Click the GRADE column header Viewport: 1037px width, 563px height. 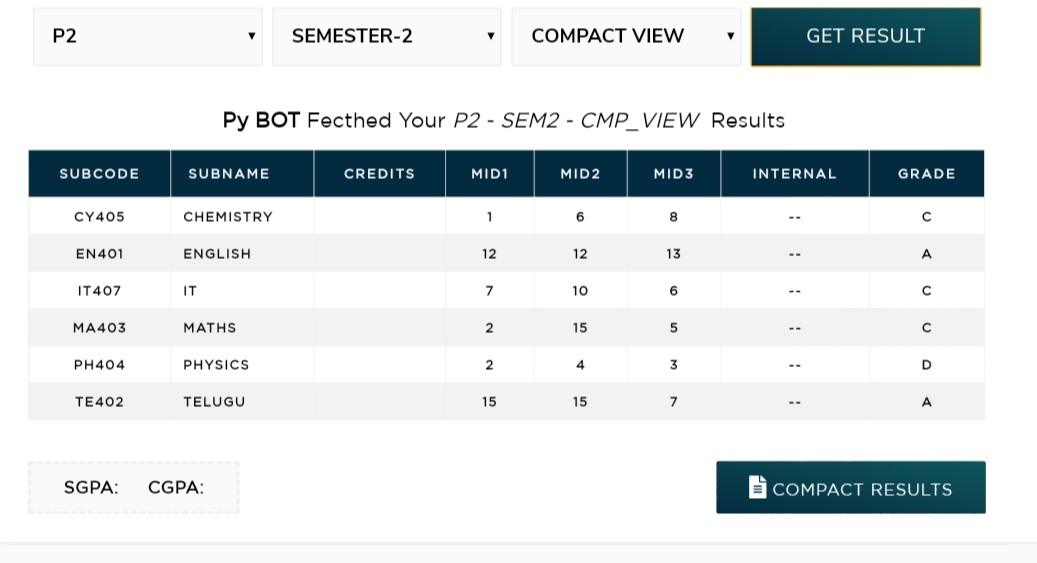(x=927, y=173)
